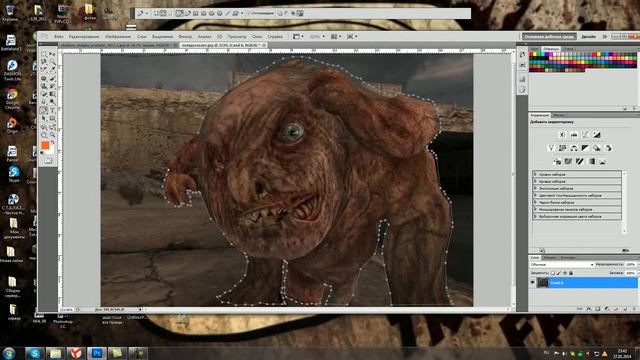Expand Цветовой тон/Насыщенность наборы presets
This screenshot has height=360, width=640.
(535, 195)
